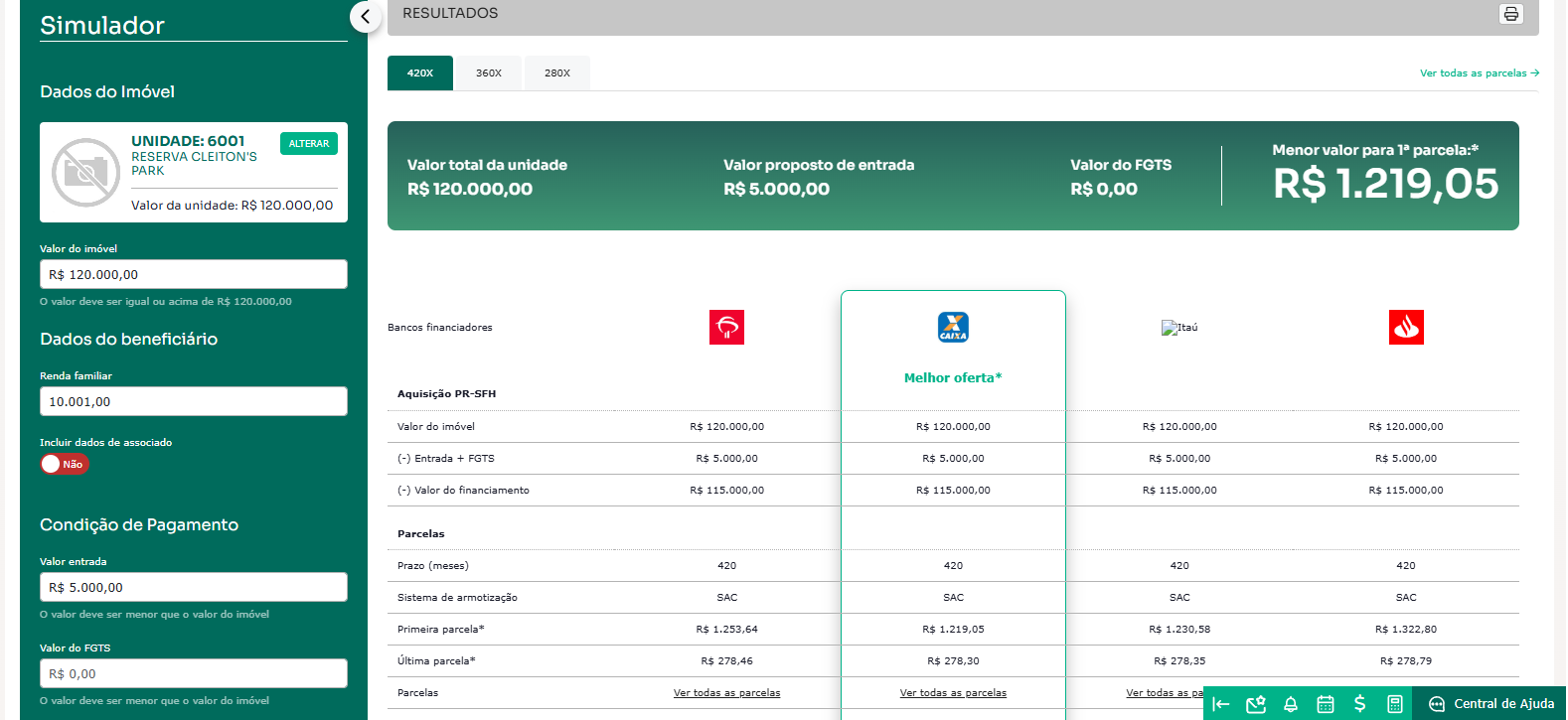Switch to the 360X tab
Viewport: 1568px width, 720px height.
(489, 73)
